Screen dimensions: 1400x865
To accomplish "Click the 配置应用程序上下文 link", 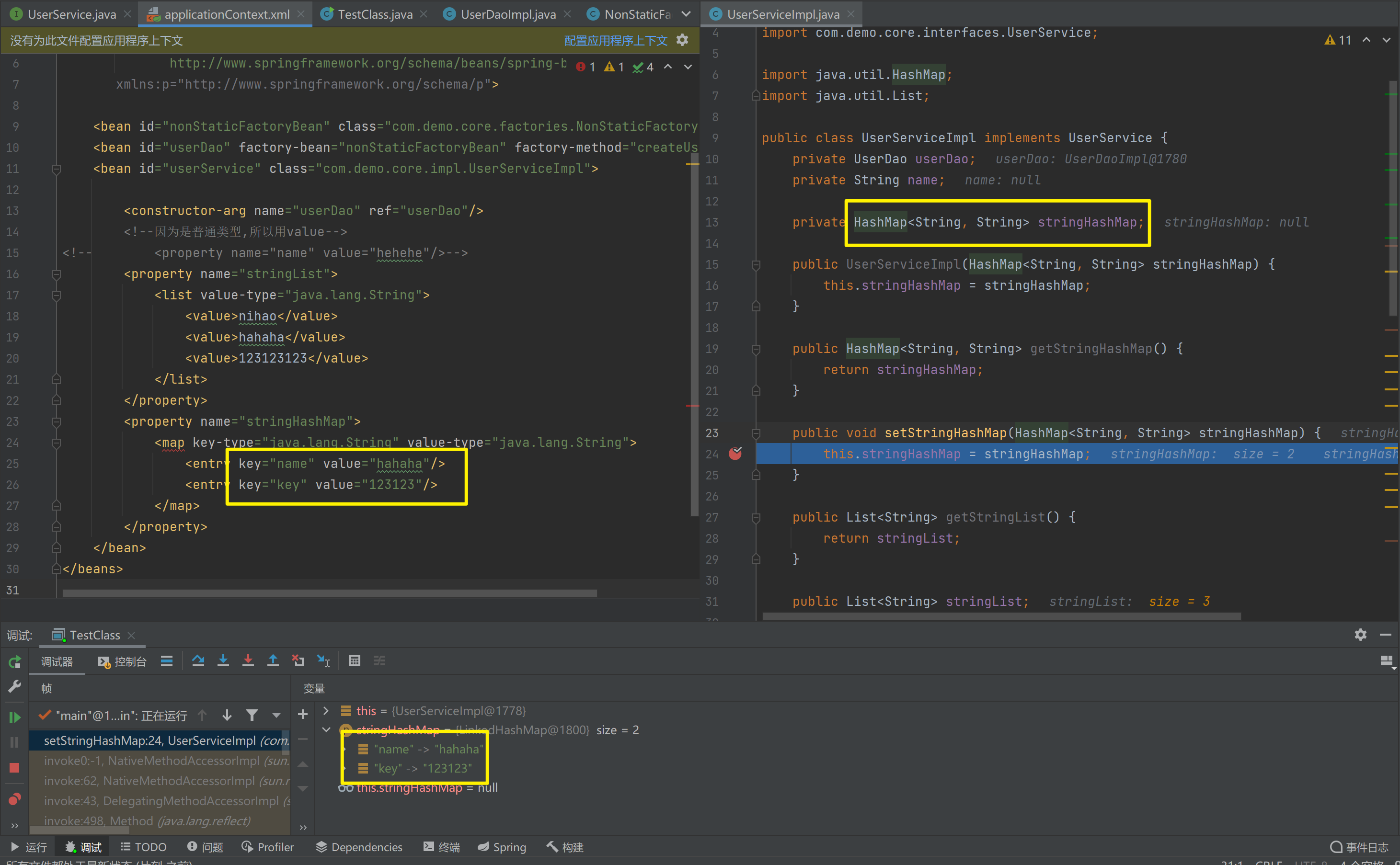I will [616, 41].
